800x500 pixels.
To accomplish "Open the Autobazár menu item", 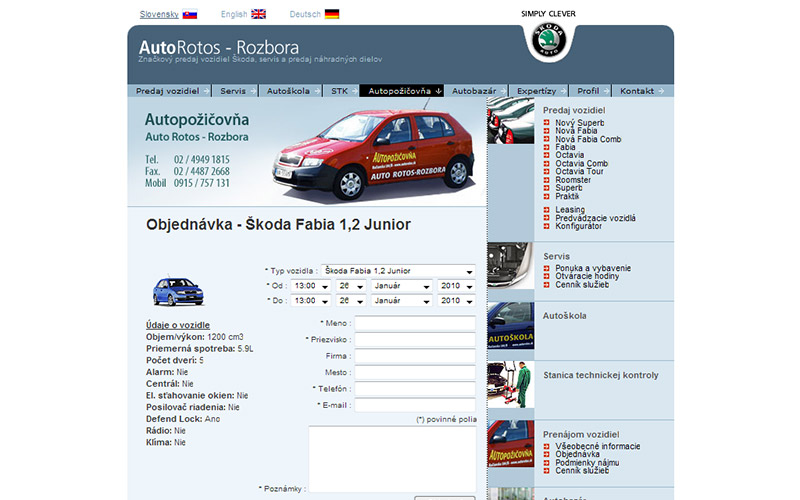I will point(476,91).
